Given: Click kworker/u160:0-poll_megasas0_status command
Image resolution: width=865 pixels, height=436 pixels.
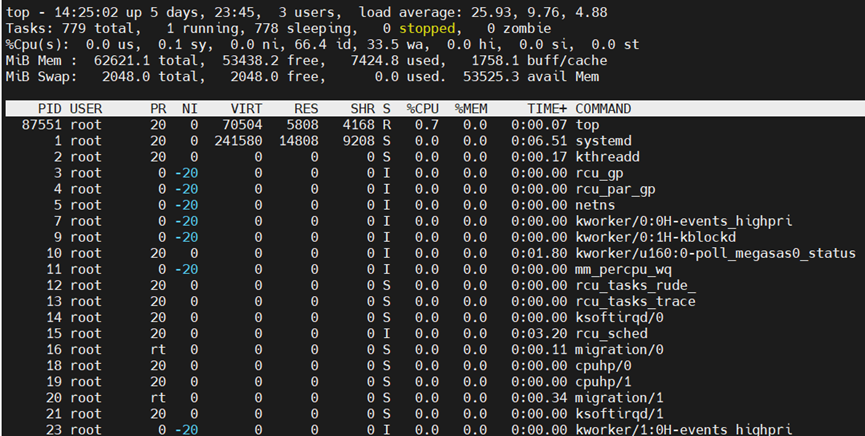Looking at the screenshot, I should pyautogui.click(x=716, y=253).
